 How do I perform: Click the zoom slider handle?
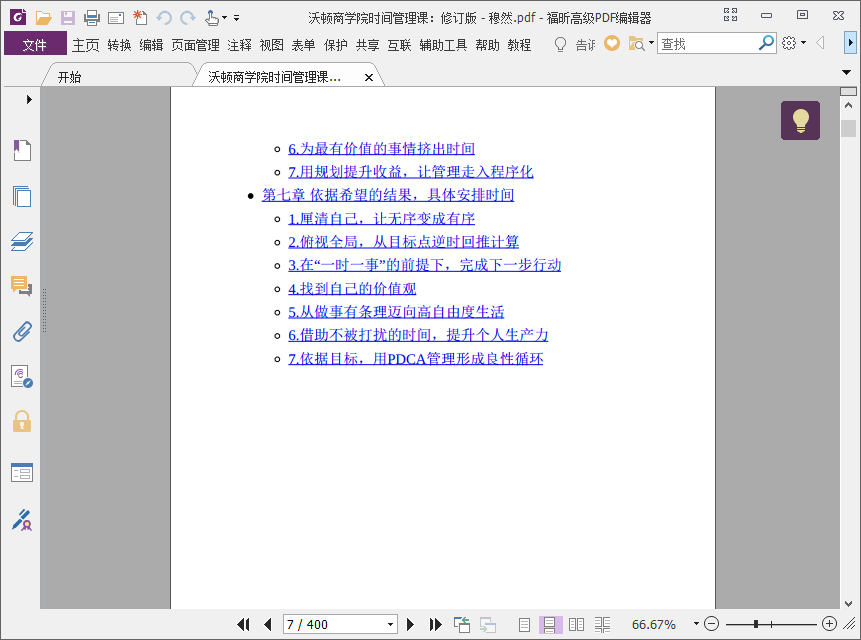point(756,624)
